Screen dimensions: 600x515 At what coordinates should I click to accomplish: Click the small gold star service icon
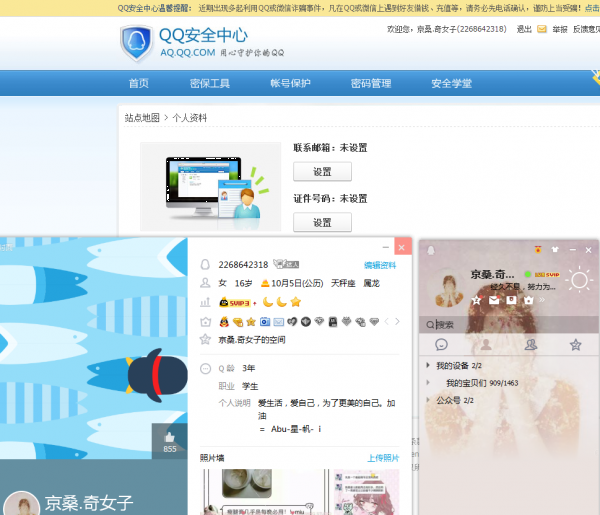point(251,322)
